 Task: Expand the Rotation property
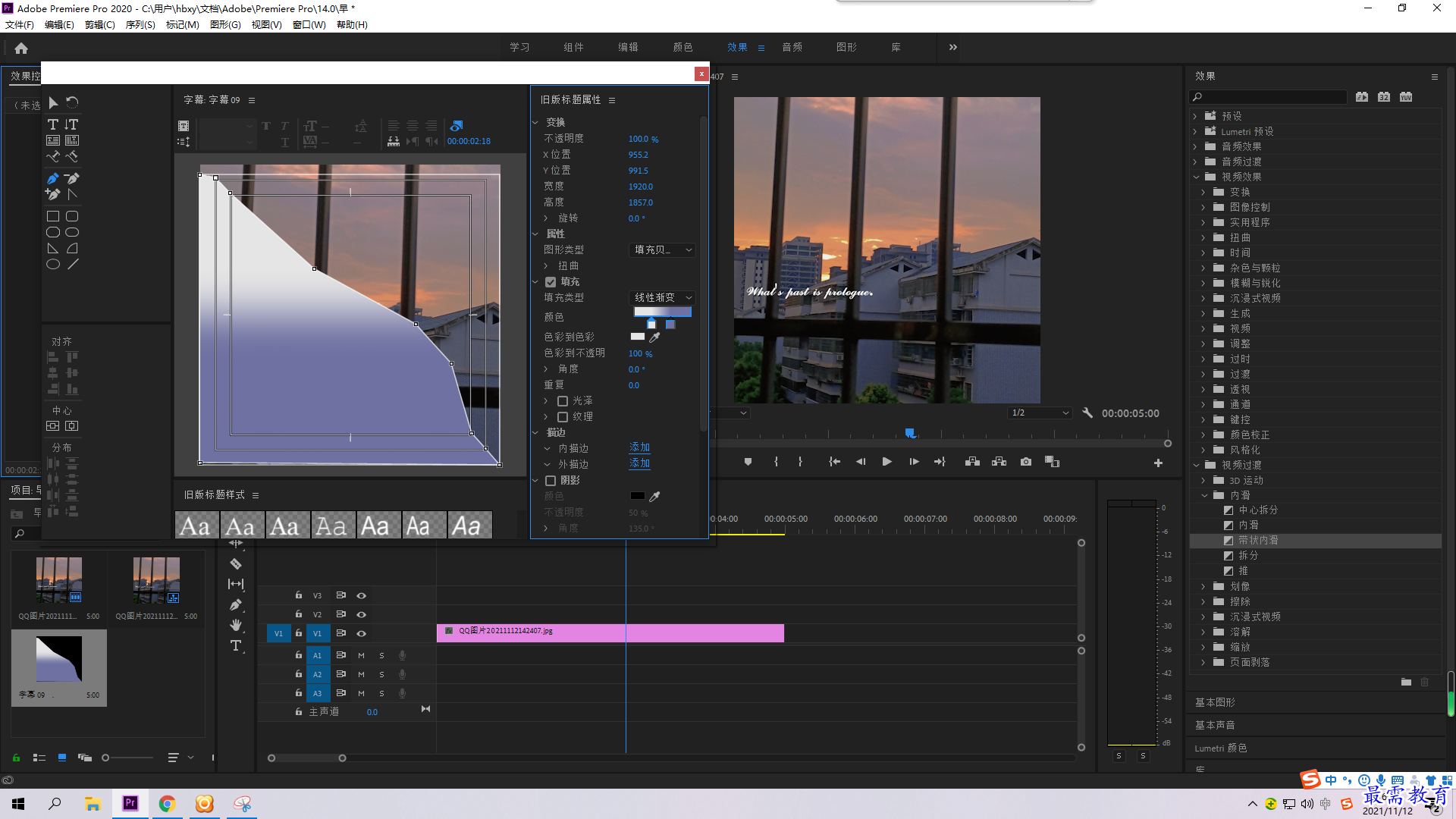545,218
